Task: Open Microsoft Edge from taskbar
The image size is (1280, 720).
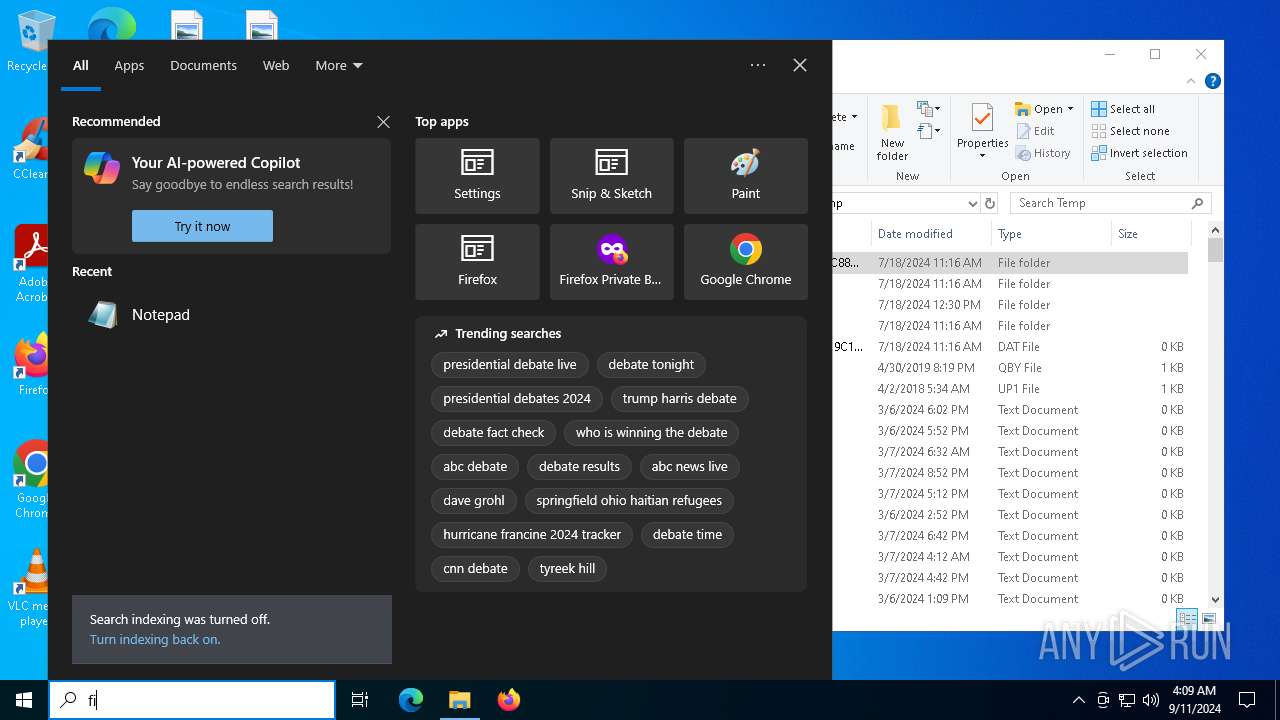Action: click(x=411, y=700)
